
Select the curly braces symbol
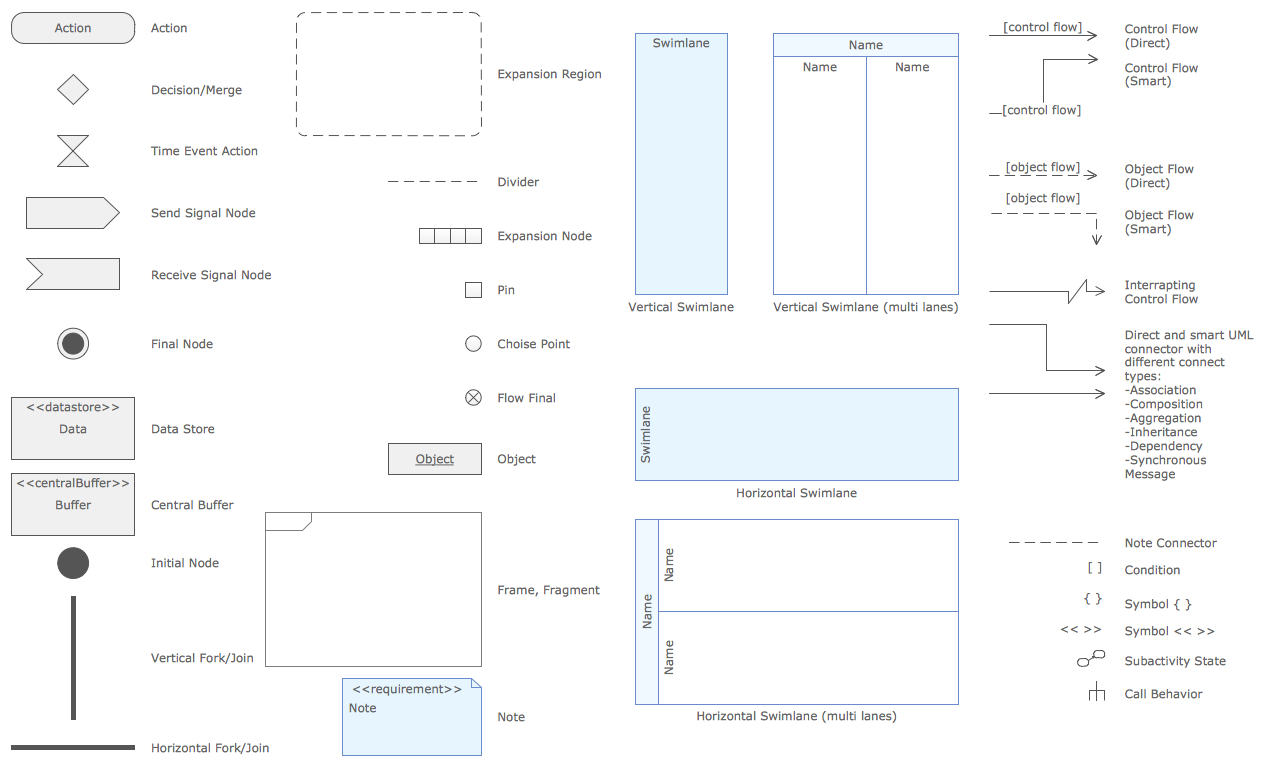tap(1093, 599)
